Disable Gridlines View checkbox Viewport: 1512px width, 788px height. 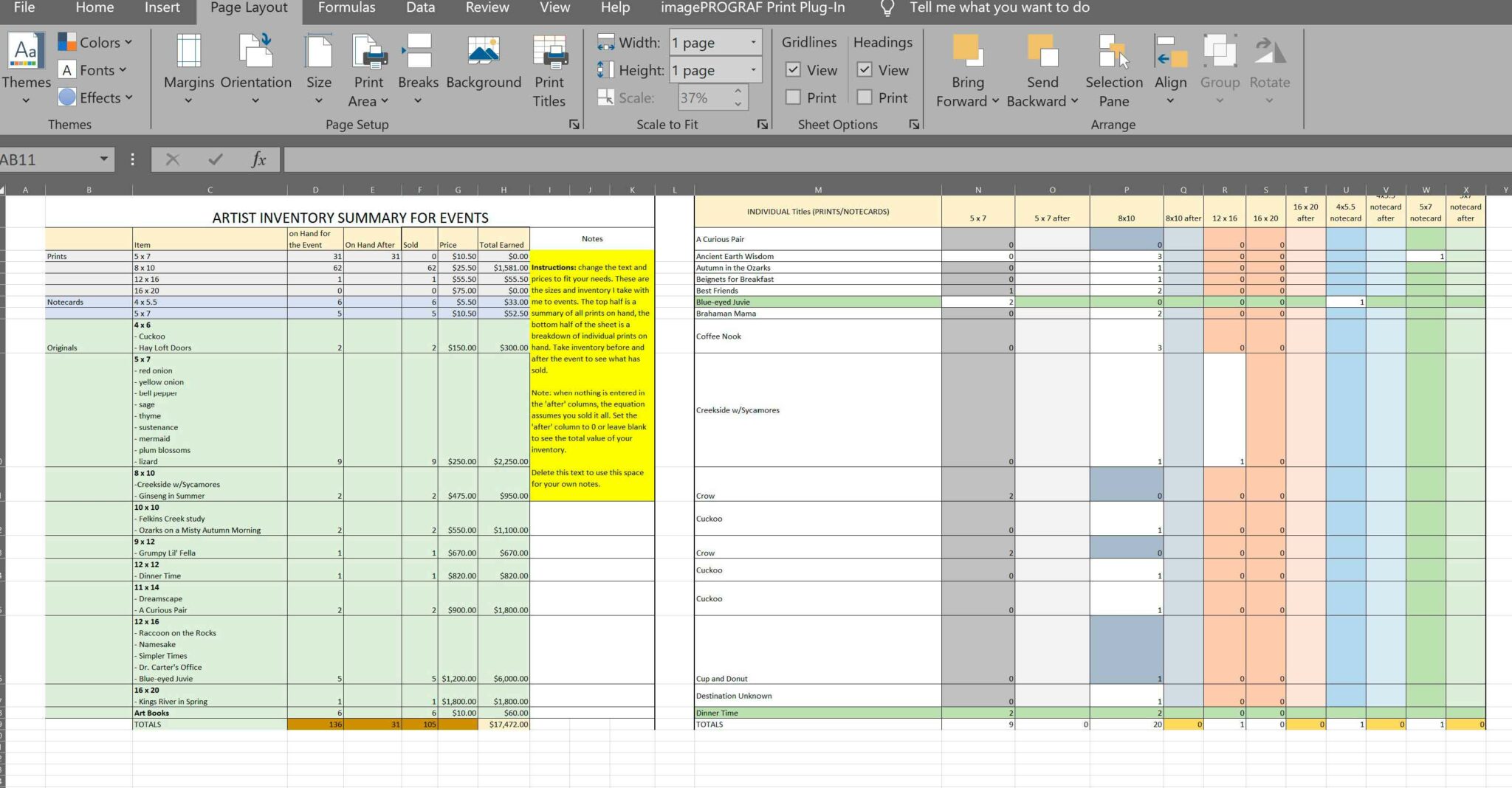(794, 70)
